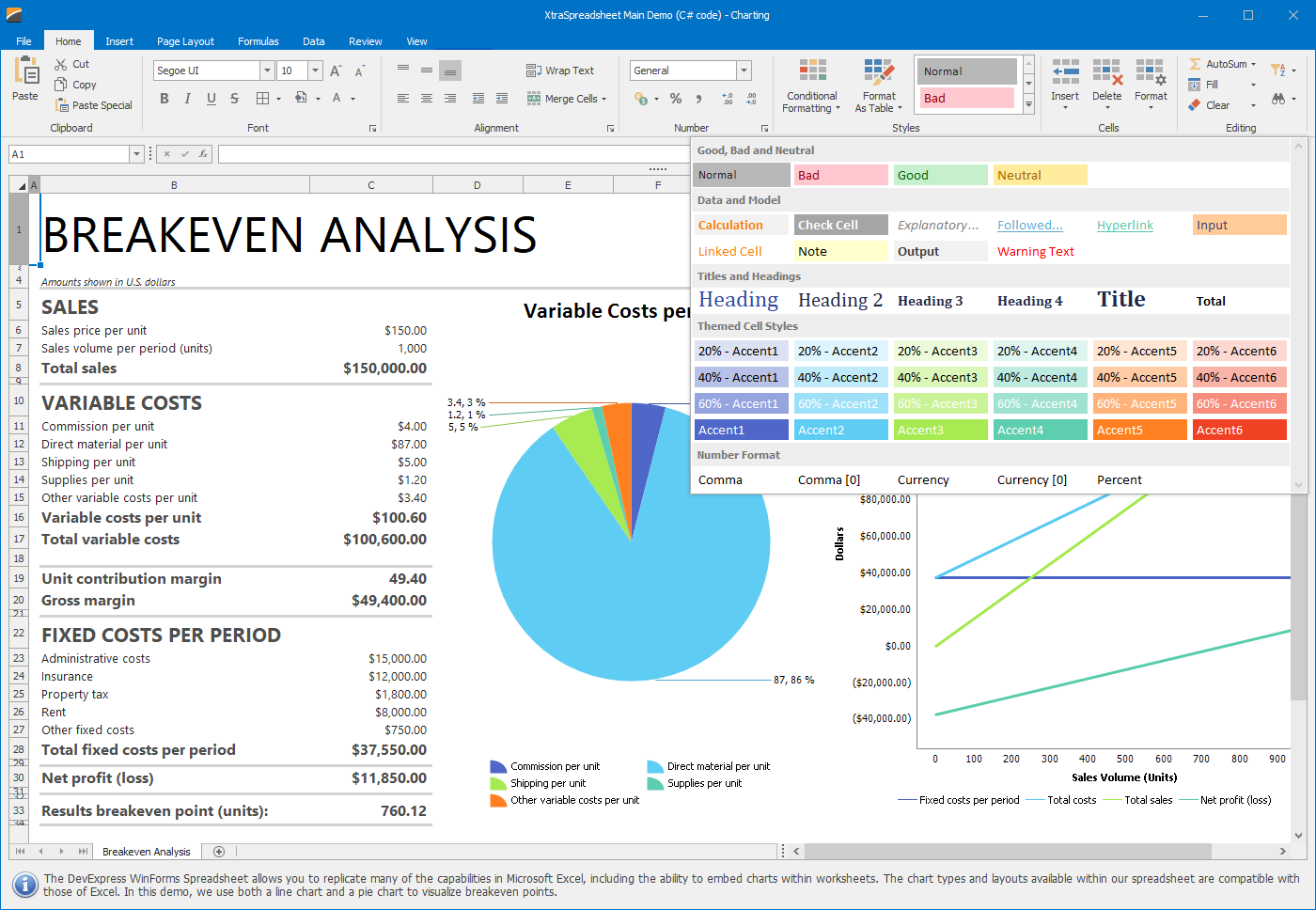Image resolution: width=1316 pixels, height=910 pixels.
Task: Apply the Percent style icon in Number group
Action: [x=675, y=98]
